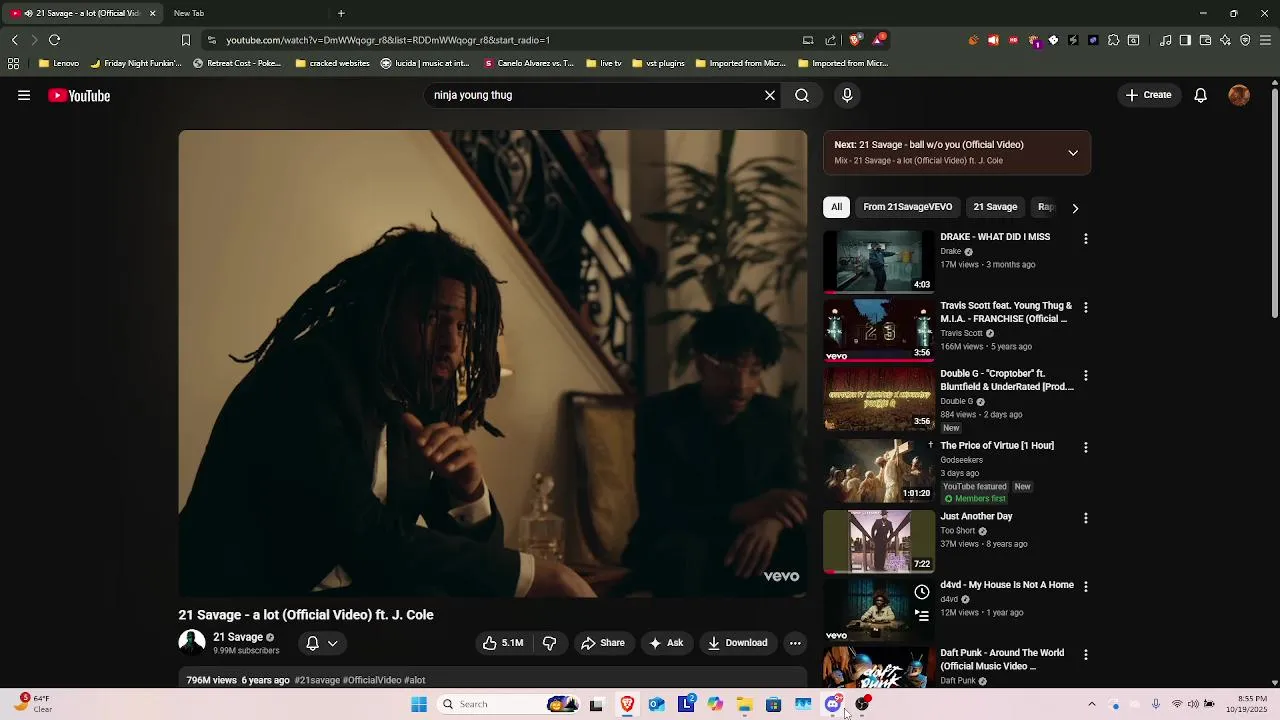This screenshot has width=1280, height=720.
Task: Open options menu for d4vd video
Action: [x=1085, y=586]
